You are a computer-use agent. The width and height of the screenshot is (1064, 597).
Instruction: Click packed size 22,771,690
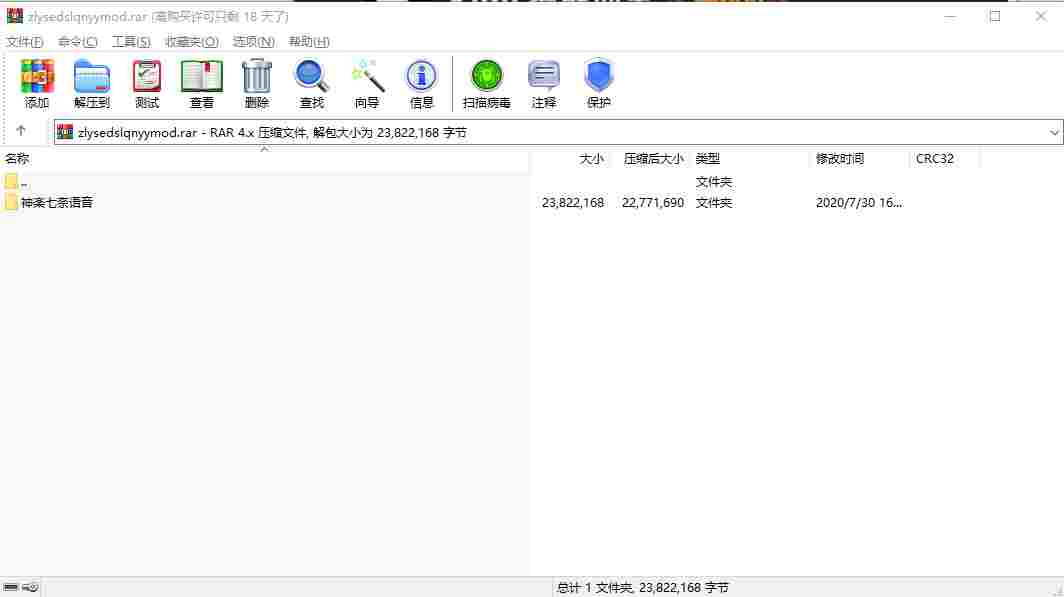pos(653,202)
